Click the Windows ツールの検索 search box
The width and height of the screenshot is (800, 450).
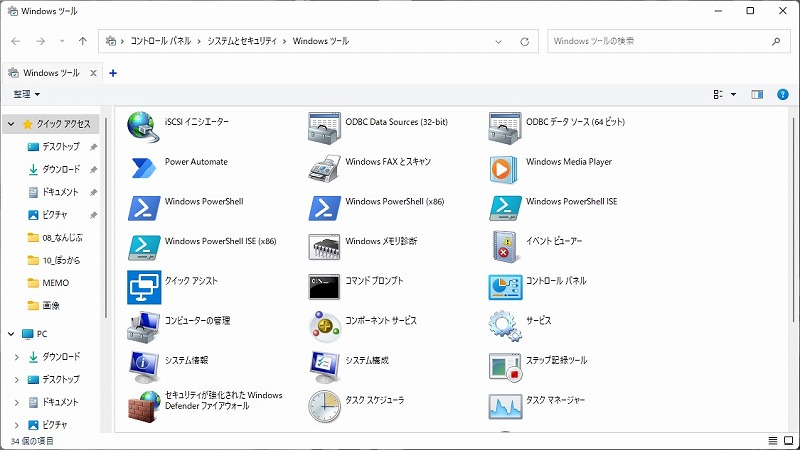tap(669, 41)
